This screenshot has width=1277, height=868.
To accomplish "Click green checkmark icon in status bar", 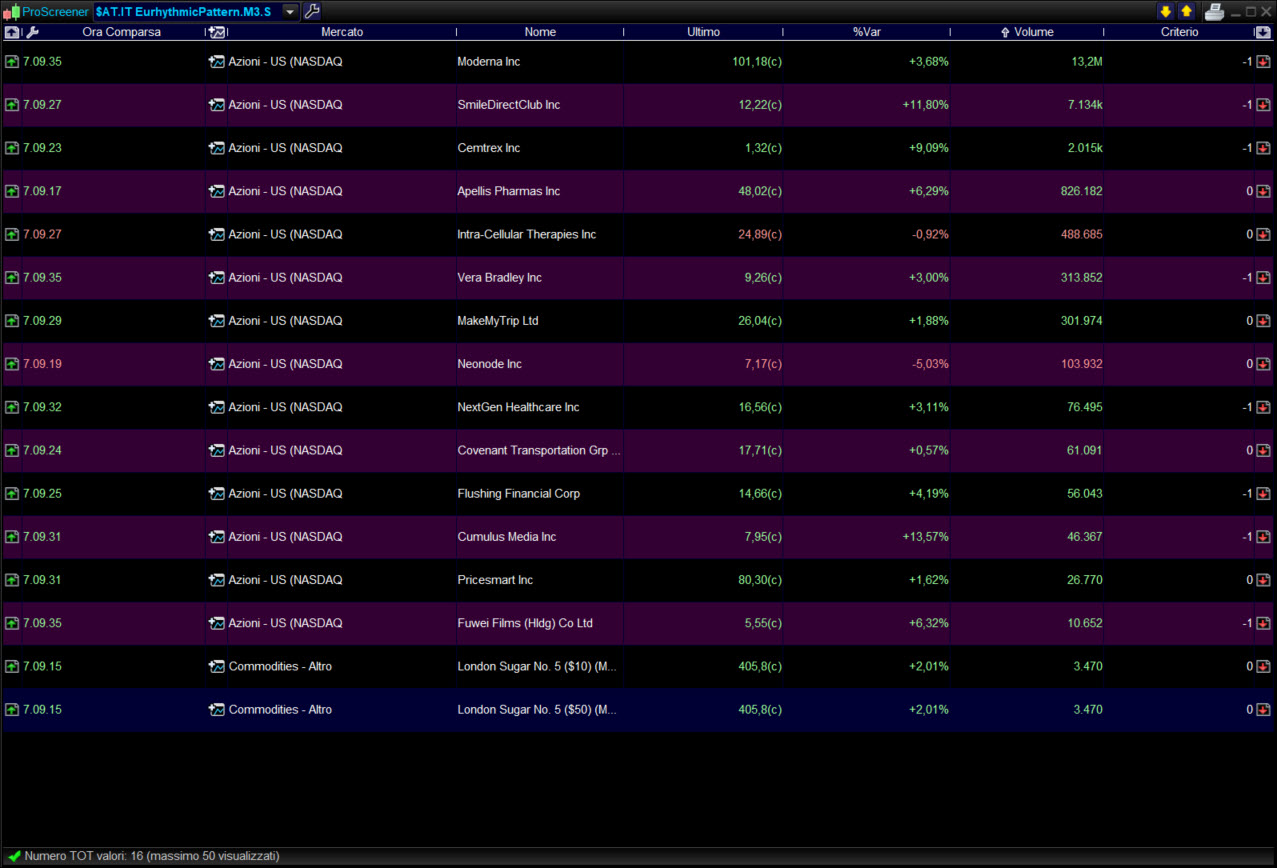I will (13, 856).
